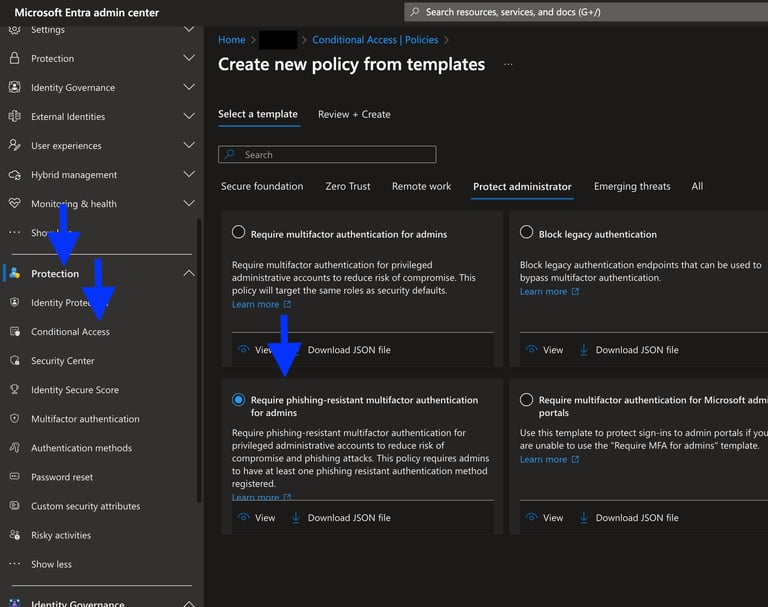Click external link icon next to Block legacy Learn more
This screenshot has width=768, height=607.
[575, 291]
